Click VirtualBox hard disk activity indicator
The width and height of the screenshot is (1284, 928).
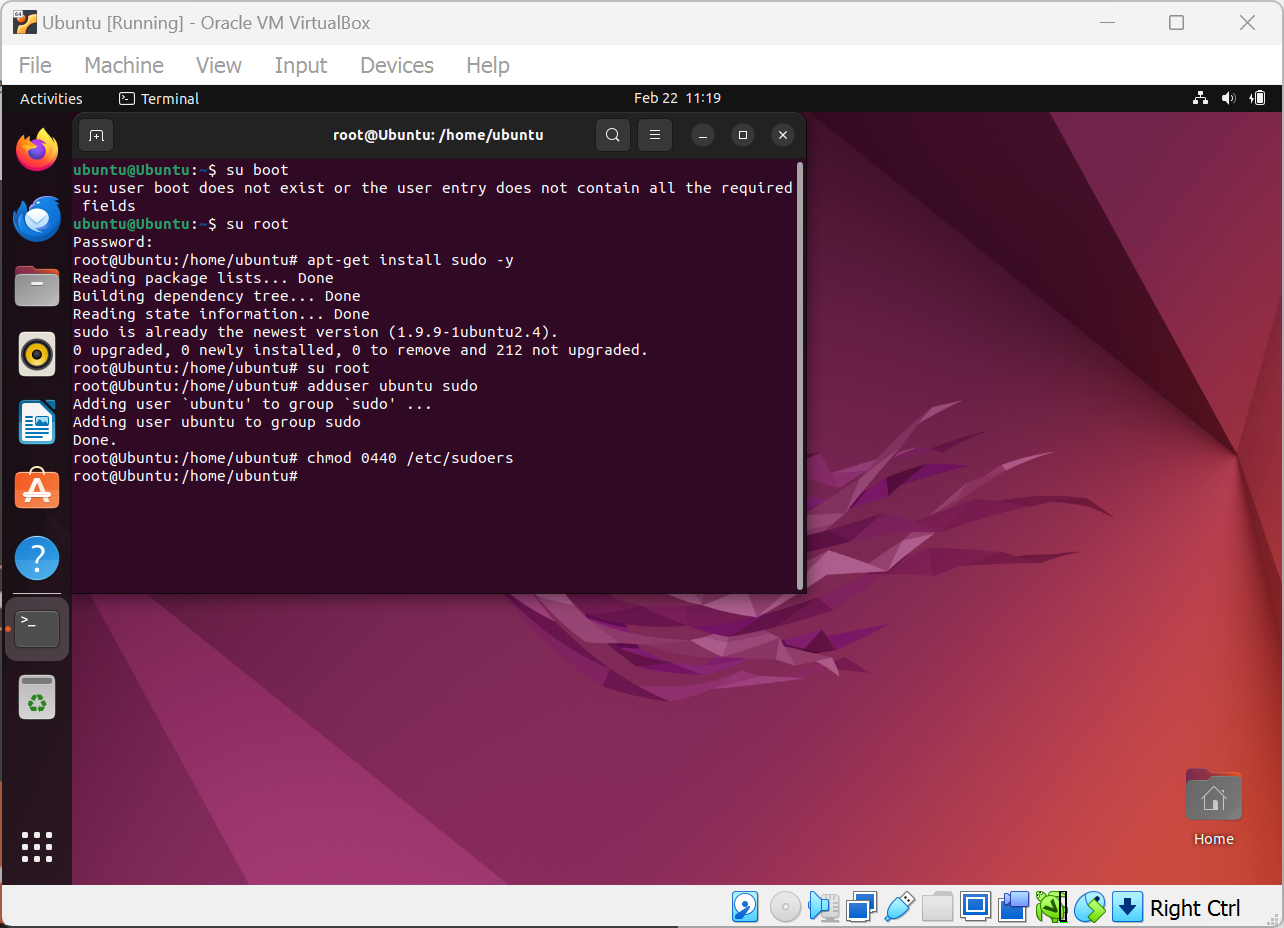pos(745,907)
